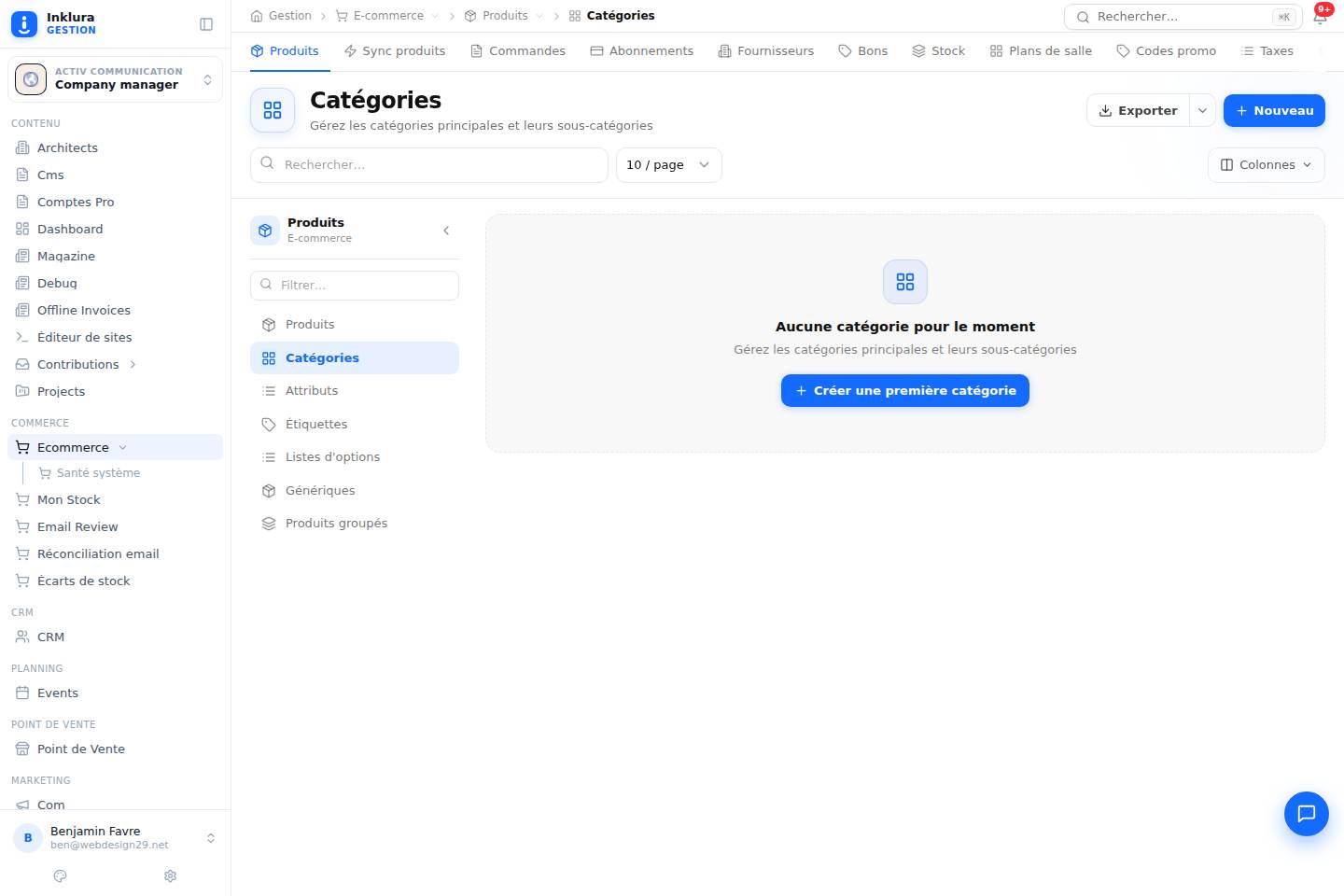The width and height of the screenshot is (1344, 896).
Task: Click the Produits panel cube icon
Action: pos(265,230)
